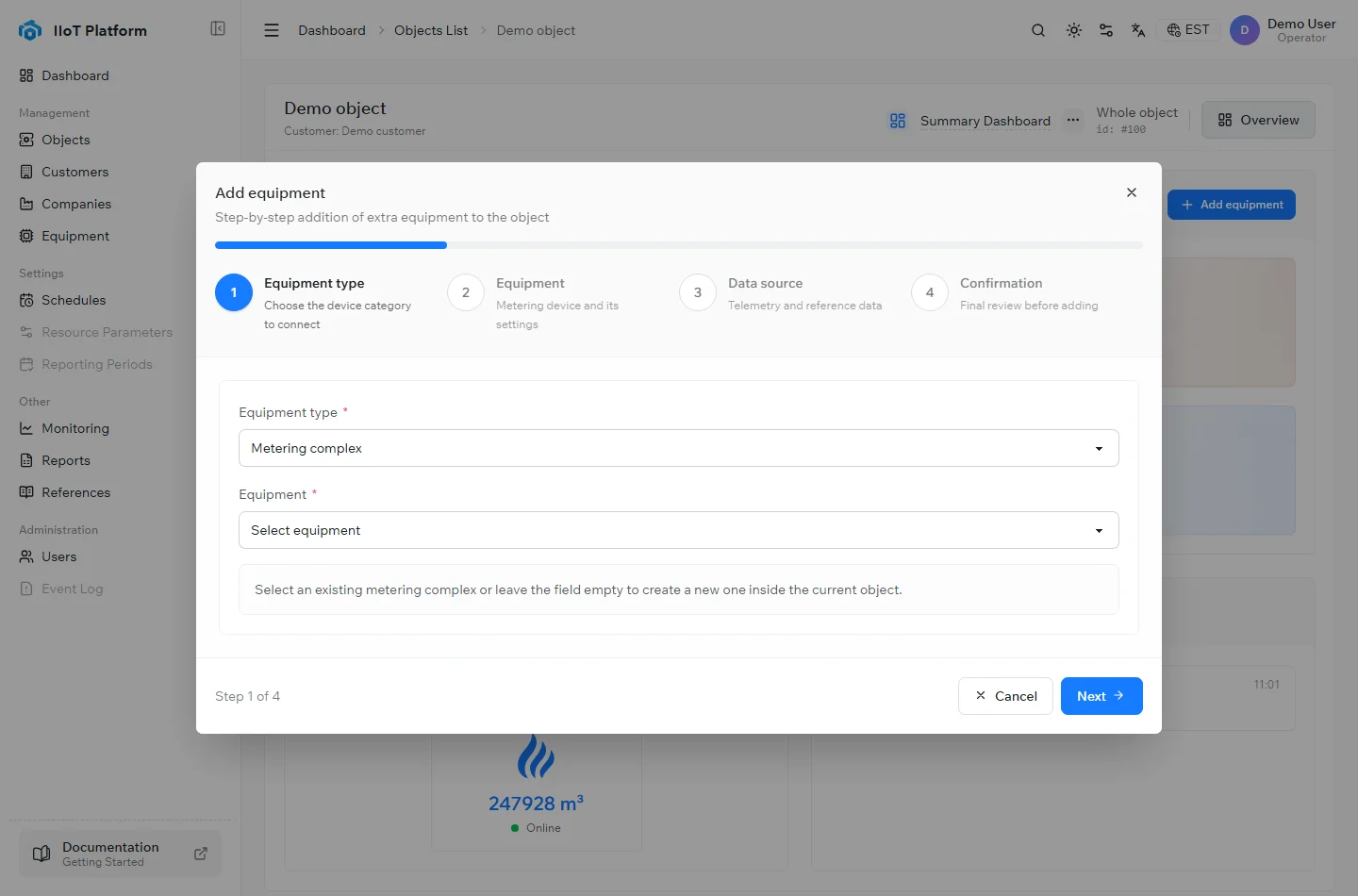Click the 11:01 timestamp

[x=1267, y=685]
